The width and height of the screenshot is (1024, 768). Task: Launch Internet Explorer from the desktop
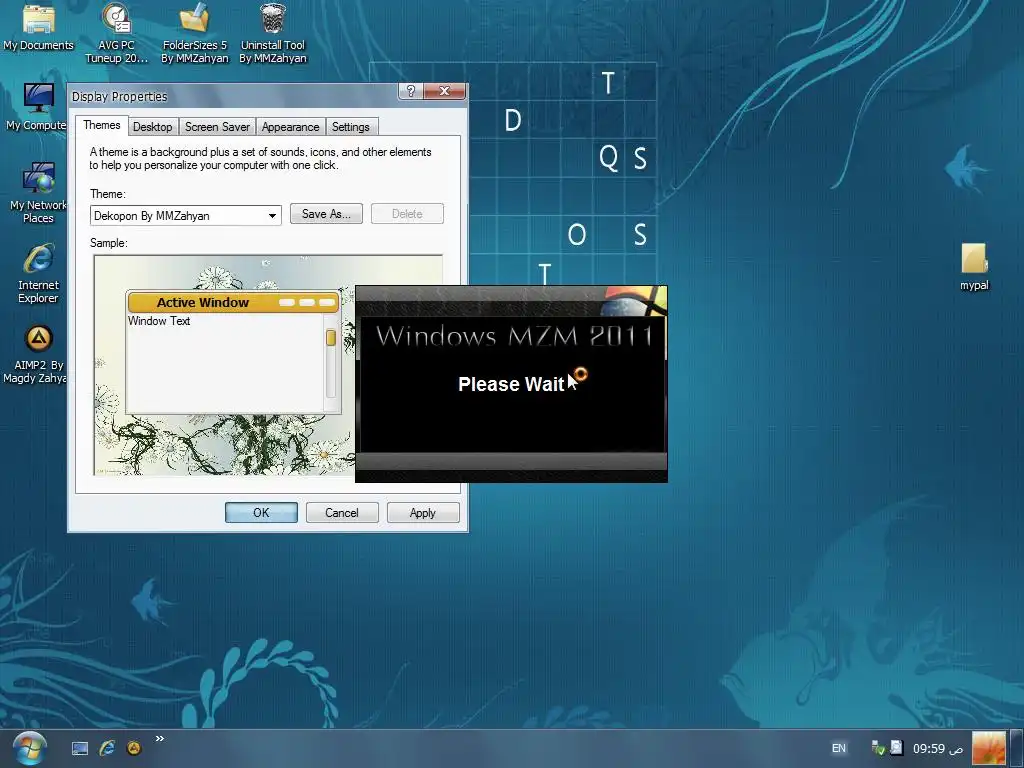coord(39,273)
